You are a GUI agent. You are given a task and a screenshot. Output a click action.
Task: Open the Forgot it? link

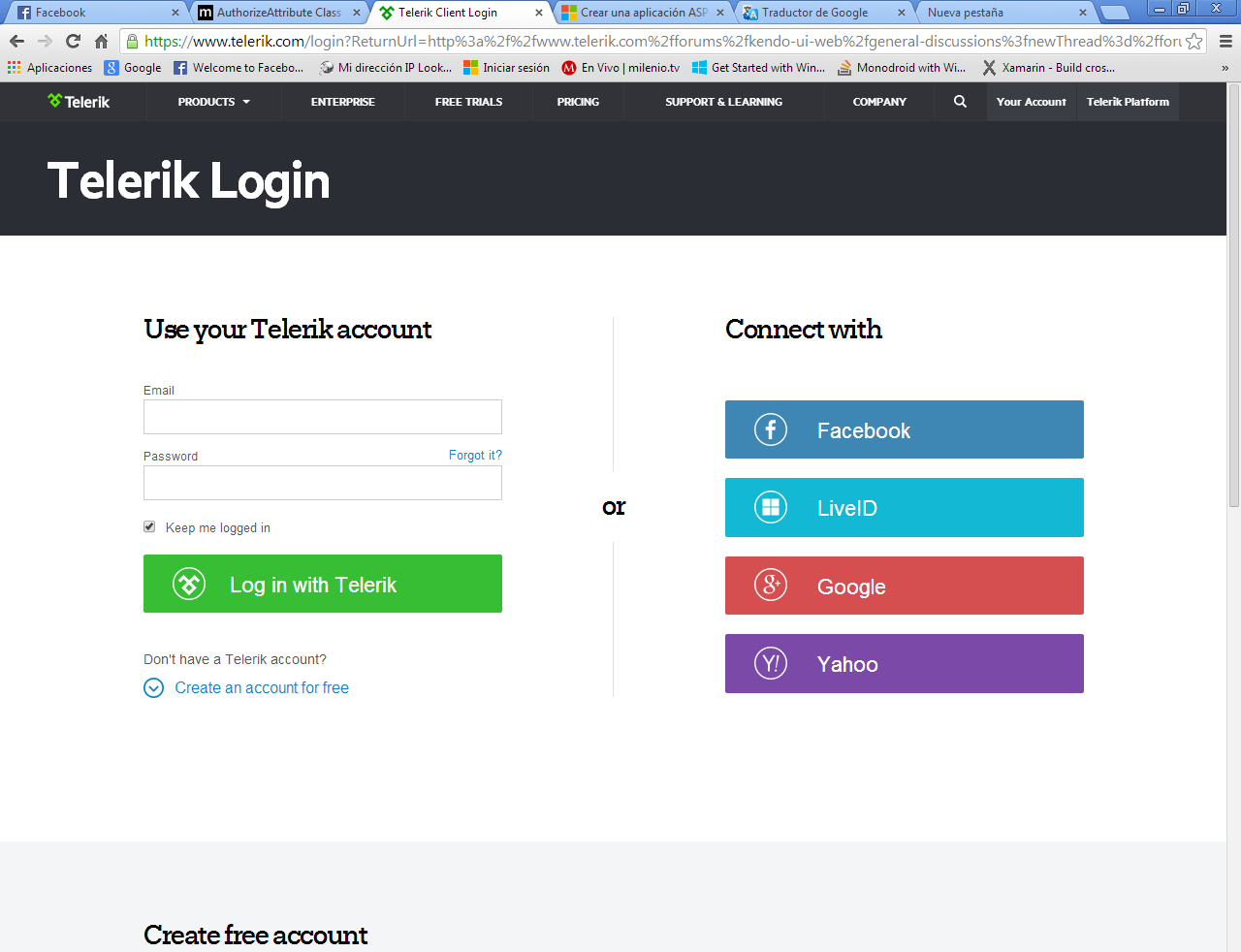pos(475,455)
